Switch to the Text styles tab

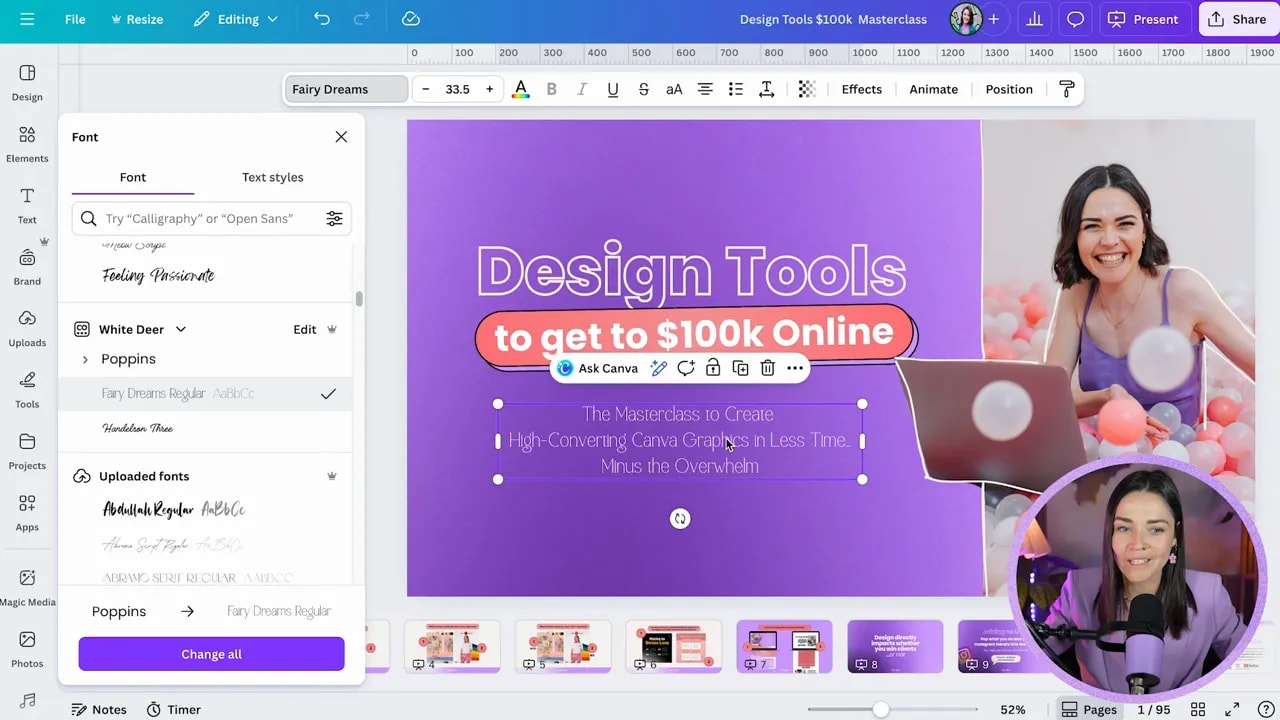pyautogui.click(x=272, y=177)
